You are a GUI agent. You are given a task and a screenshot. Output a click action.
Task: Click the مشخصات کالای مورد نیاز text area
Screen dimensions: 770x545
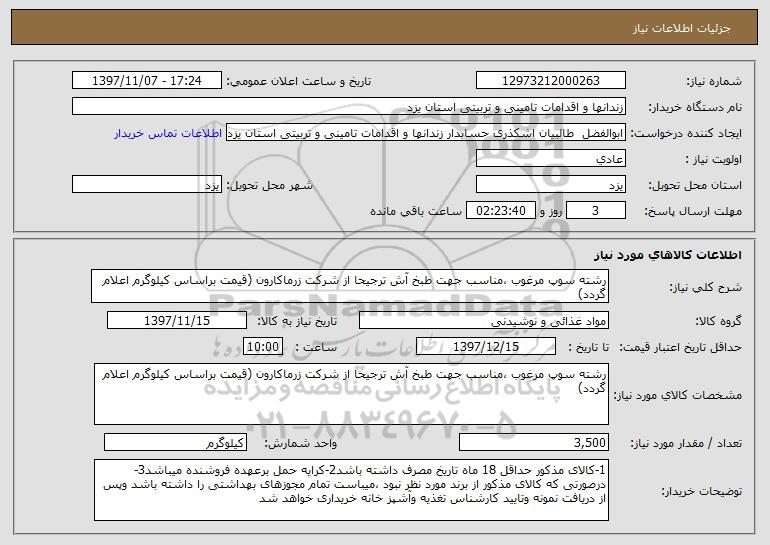(x=351, y=394)
